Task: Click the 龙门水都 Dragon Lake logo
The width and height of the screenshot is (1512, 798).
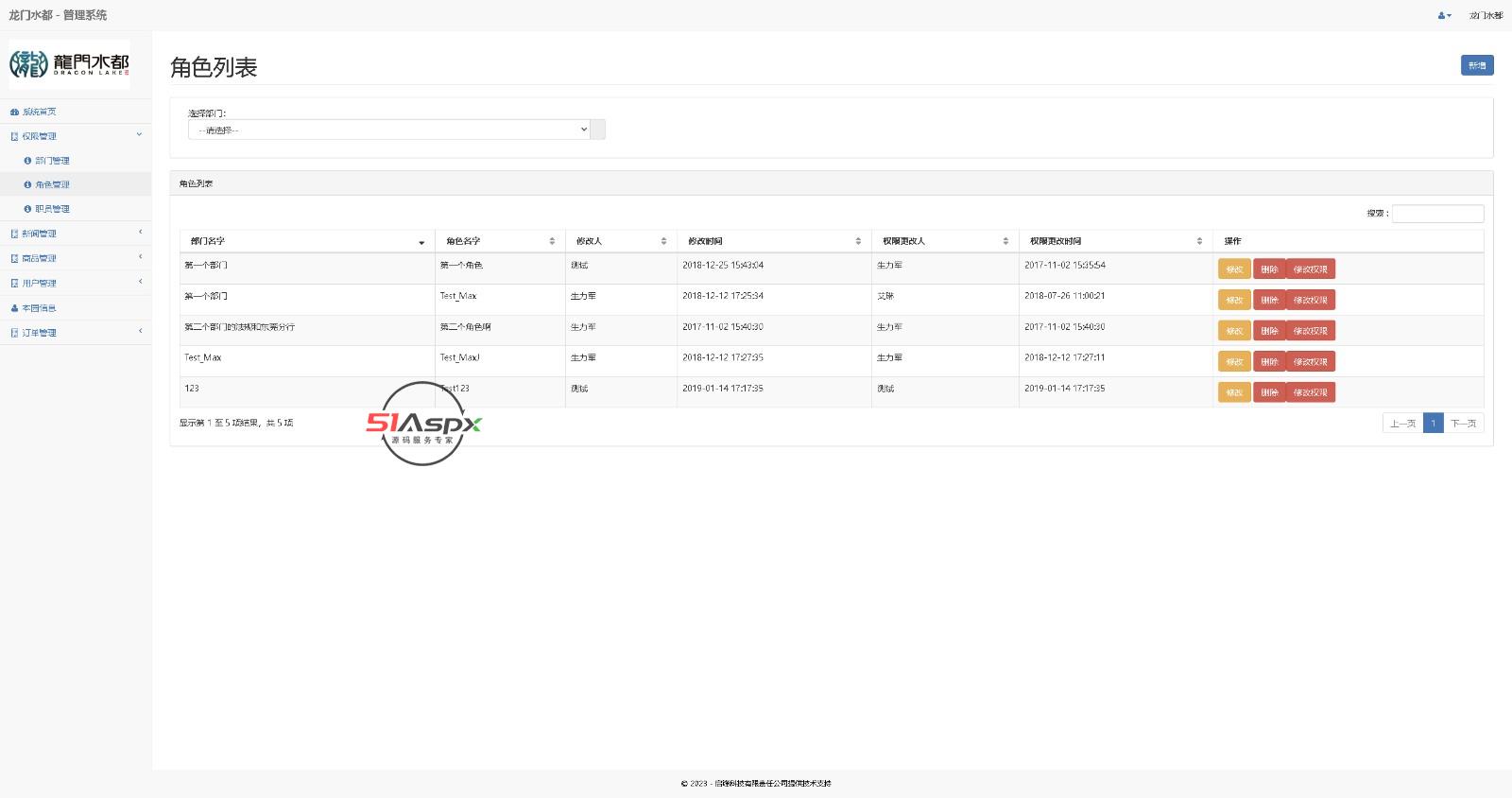Action: [69, 63]
